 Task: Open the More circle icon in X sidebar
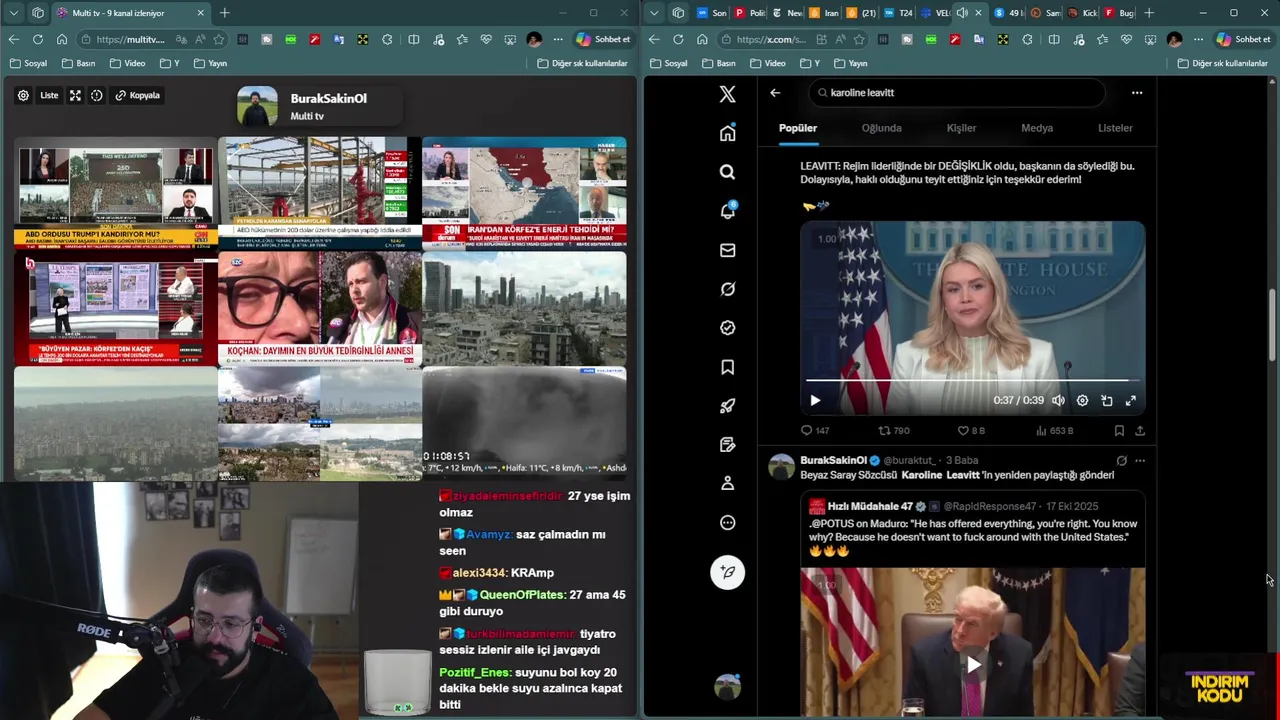(727, 522)
